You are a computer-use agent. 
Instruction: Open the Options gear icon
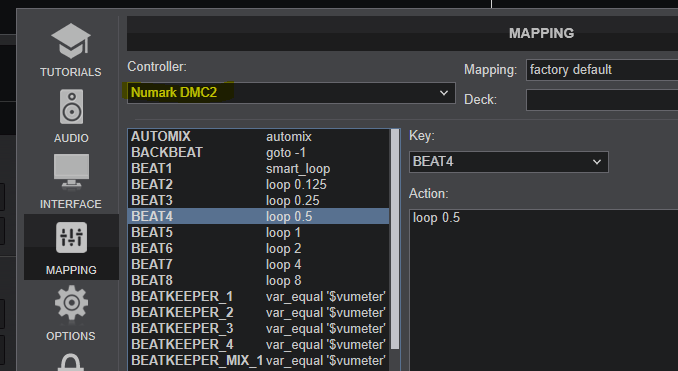(71, 303)
